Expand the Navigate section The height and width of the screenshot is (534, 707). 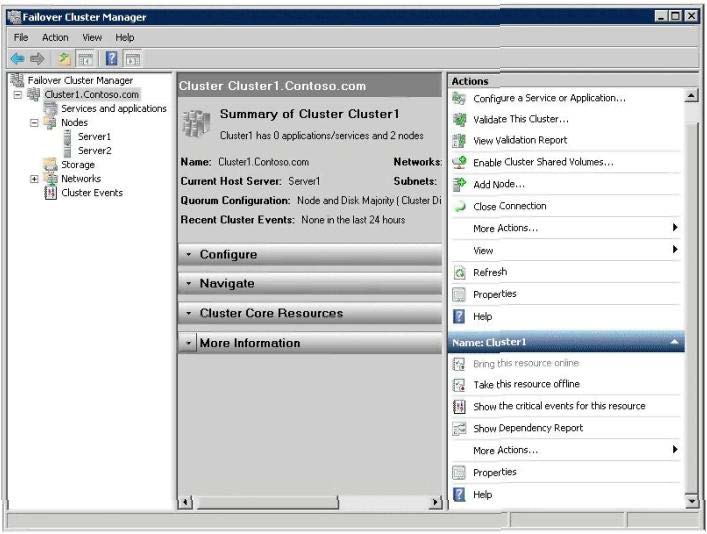[x=189, y=284]
